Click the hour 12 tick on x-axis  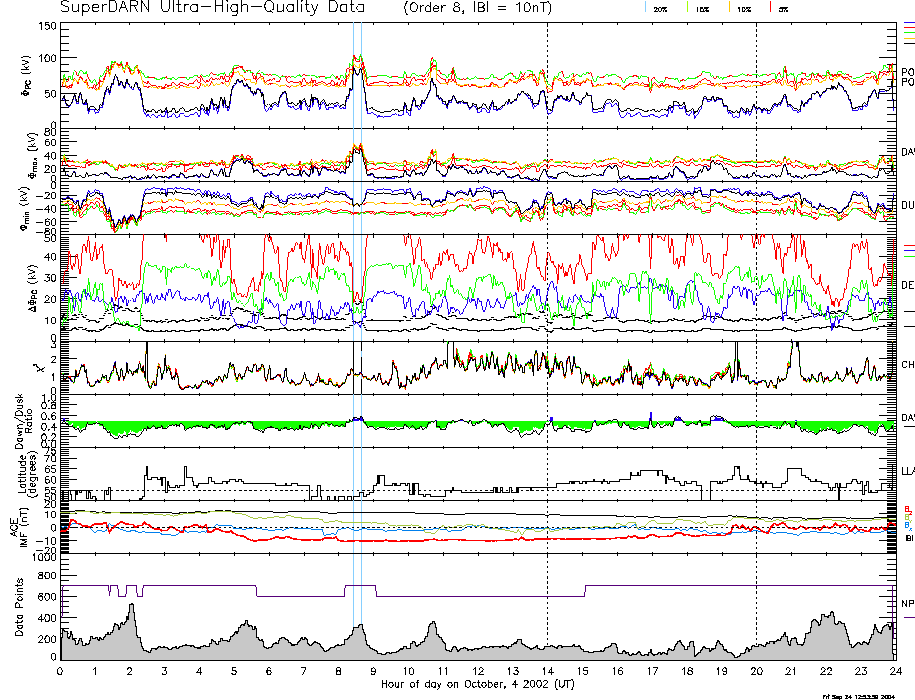pyautogui.click(x=477, y=672)
